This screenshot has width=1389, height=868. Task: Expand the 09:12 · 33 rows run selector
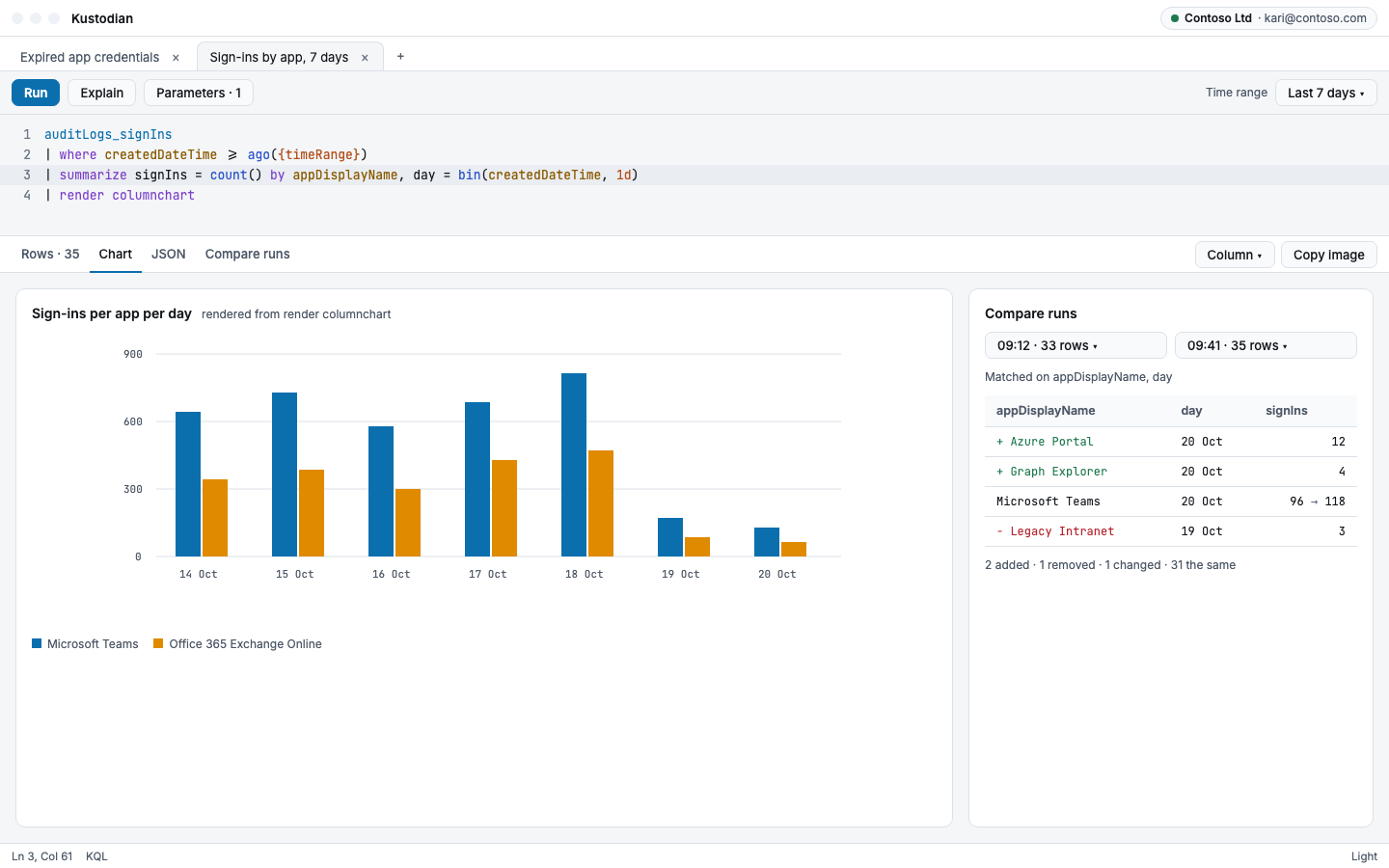1076,345
